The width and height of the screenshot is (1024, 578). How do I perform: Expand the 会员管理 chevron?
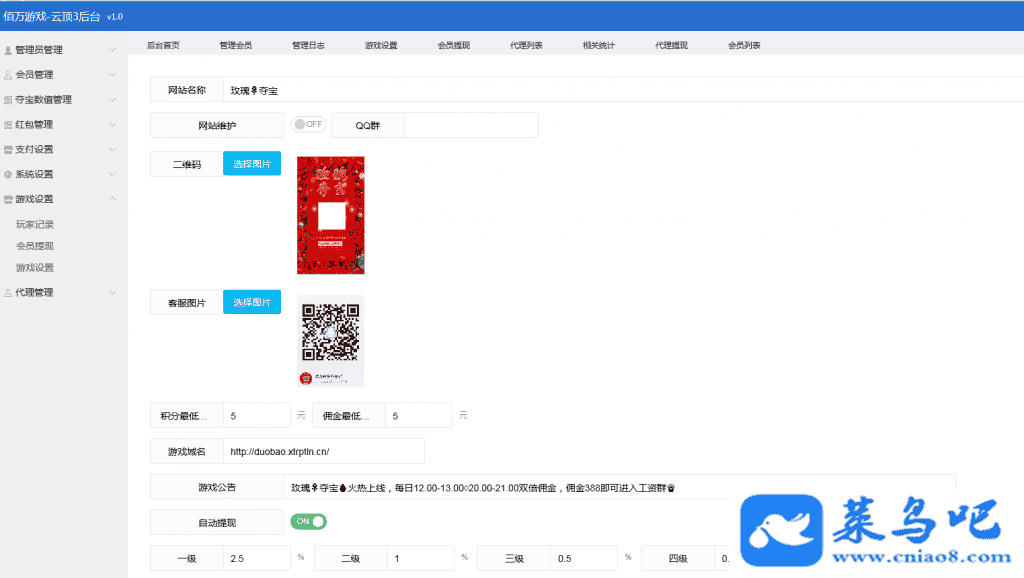click(x=112, y=74)
